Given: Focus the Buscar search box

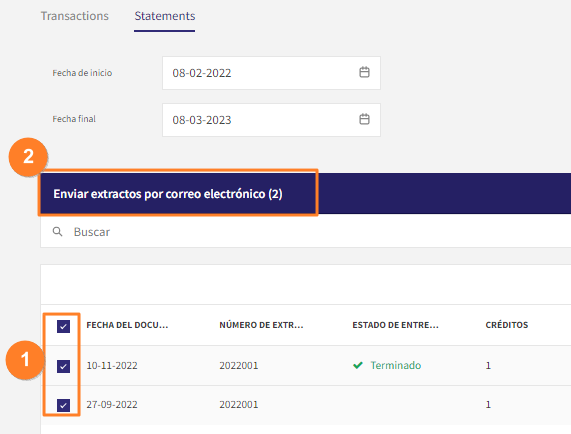Looking at the screenshot, I should [x=306, y=232].
